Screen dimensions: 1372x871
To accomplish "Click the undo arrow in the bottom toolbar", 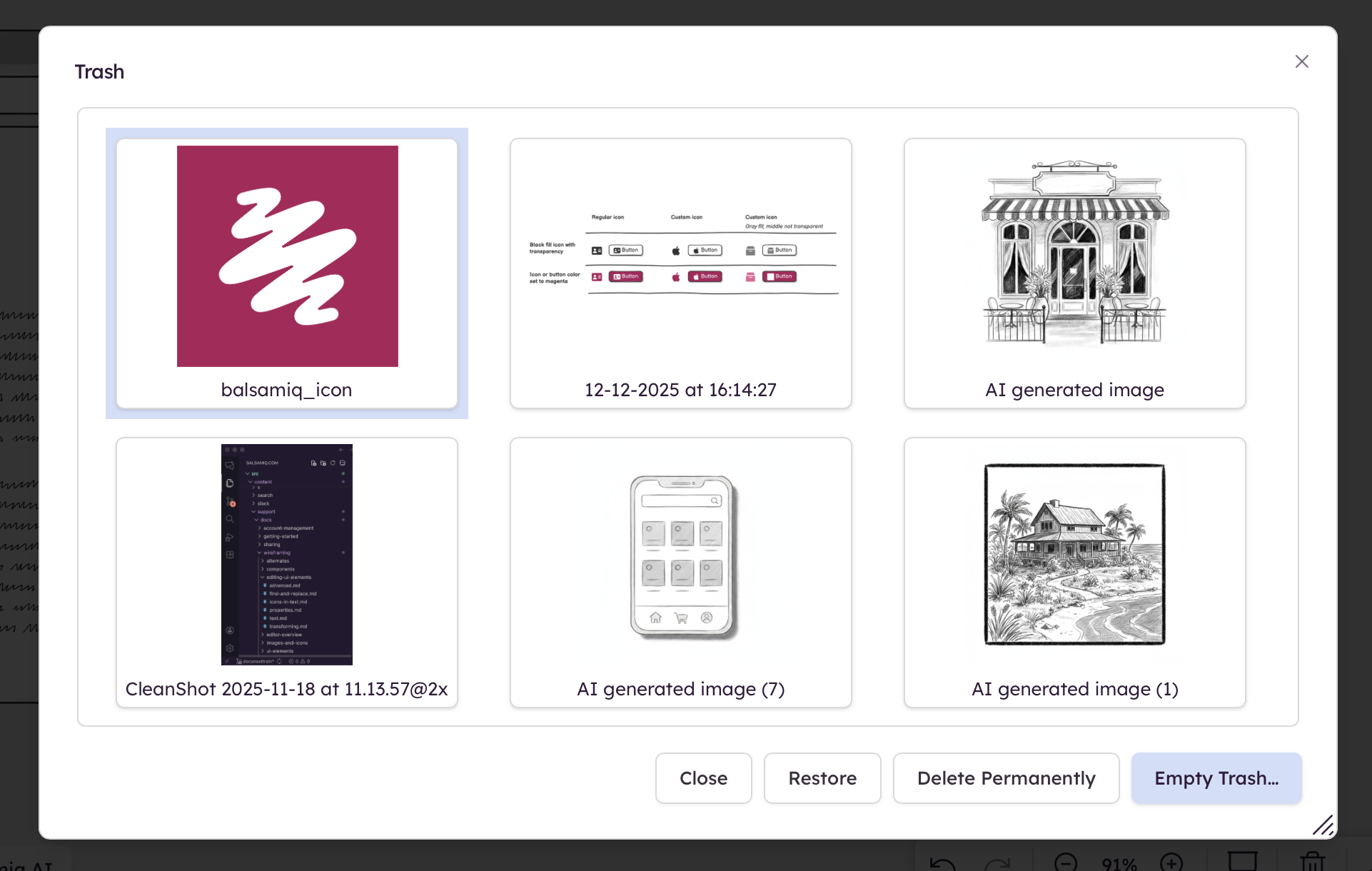I will click(943, 864).
